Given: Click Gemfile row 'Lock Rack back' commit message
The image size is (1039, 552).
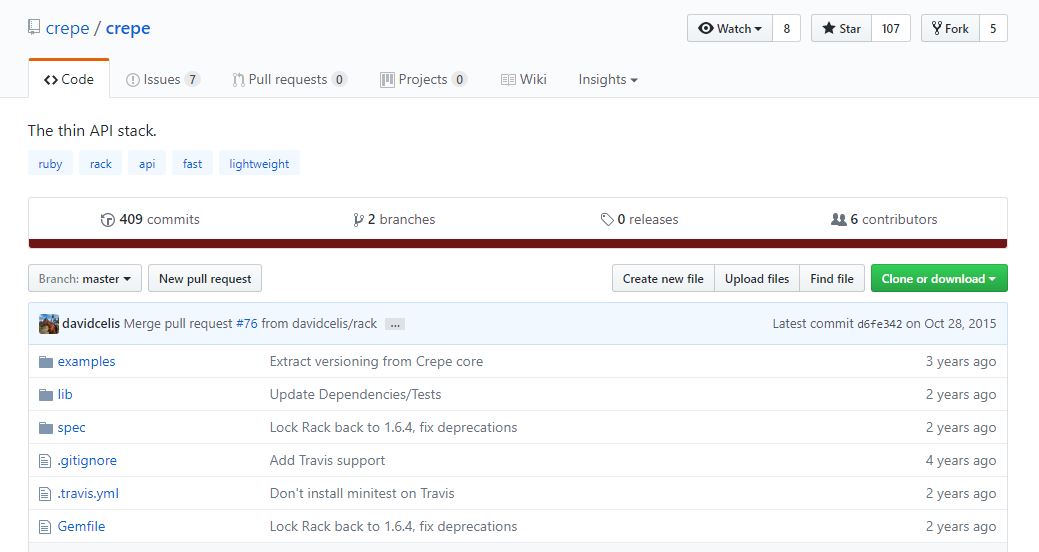Looking at the screenshot, I should [394, 526].
